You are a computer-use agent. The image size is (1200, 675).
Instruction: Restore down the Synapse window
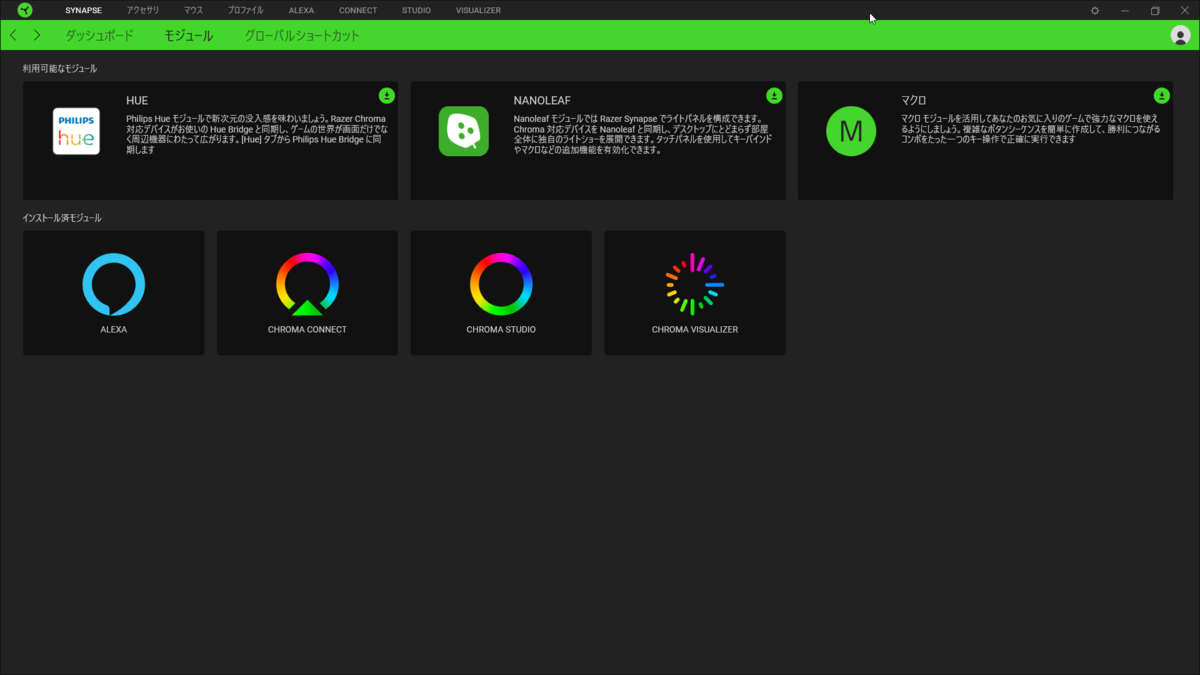click(1155, 10)
